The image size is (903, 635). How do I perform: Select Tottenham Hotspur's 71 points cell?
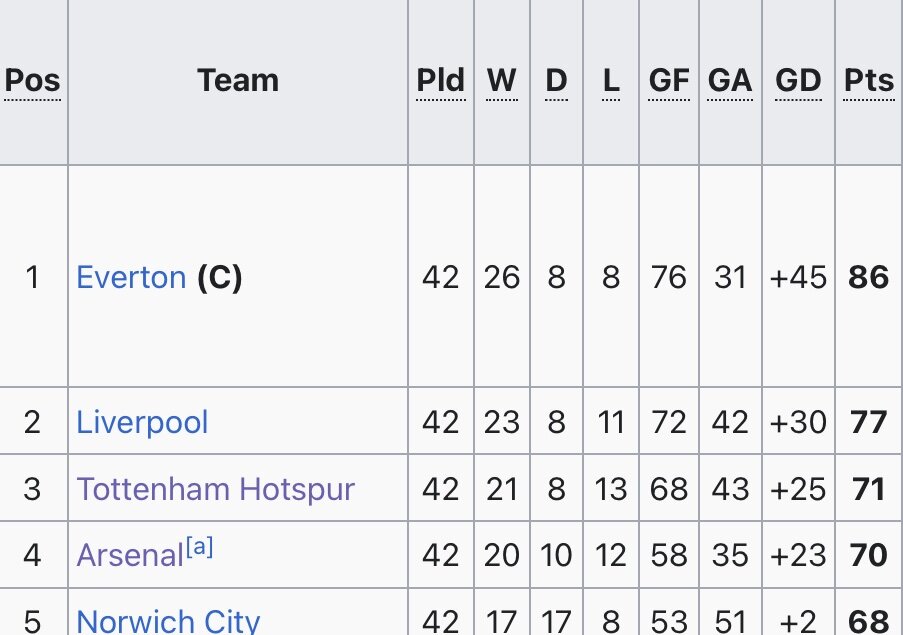[868, 489]
